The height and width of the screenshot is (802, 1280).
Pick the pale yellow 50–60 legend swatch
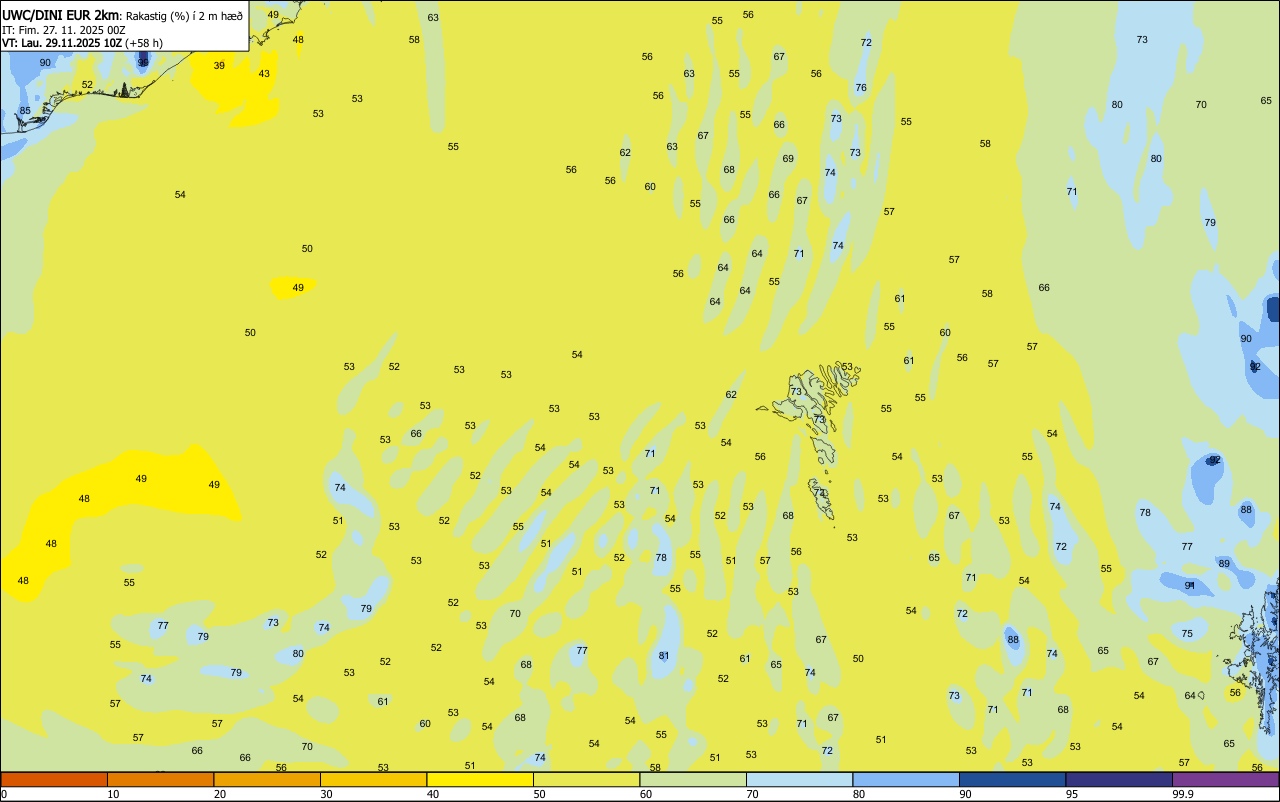click(586, 779)
